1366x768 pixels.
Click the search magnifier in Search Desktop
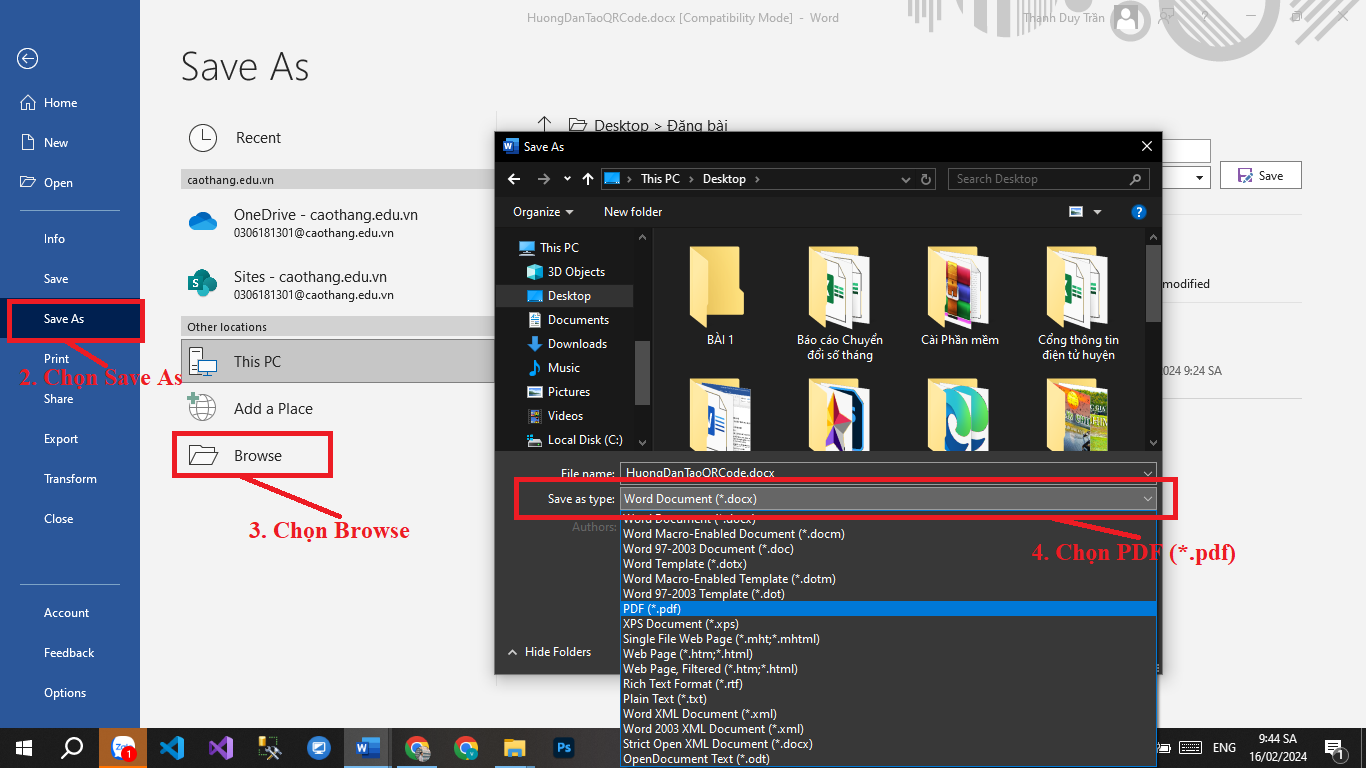[x=1135, y=179]
